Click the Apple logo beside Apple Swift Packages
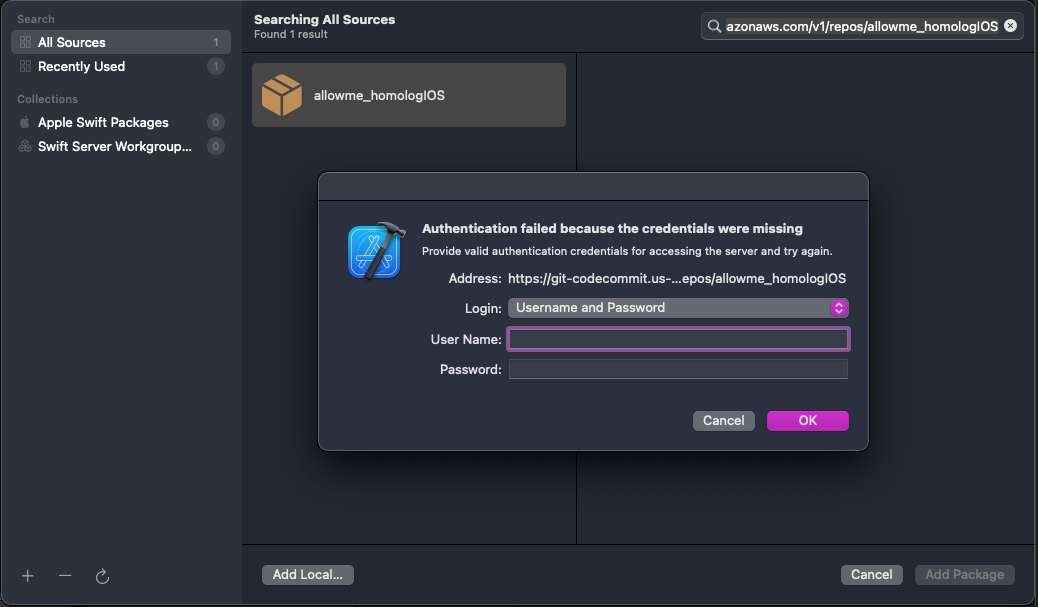The width and height of the screenshot is (1038, 607). pyautogui.click(x=24, y=122)
